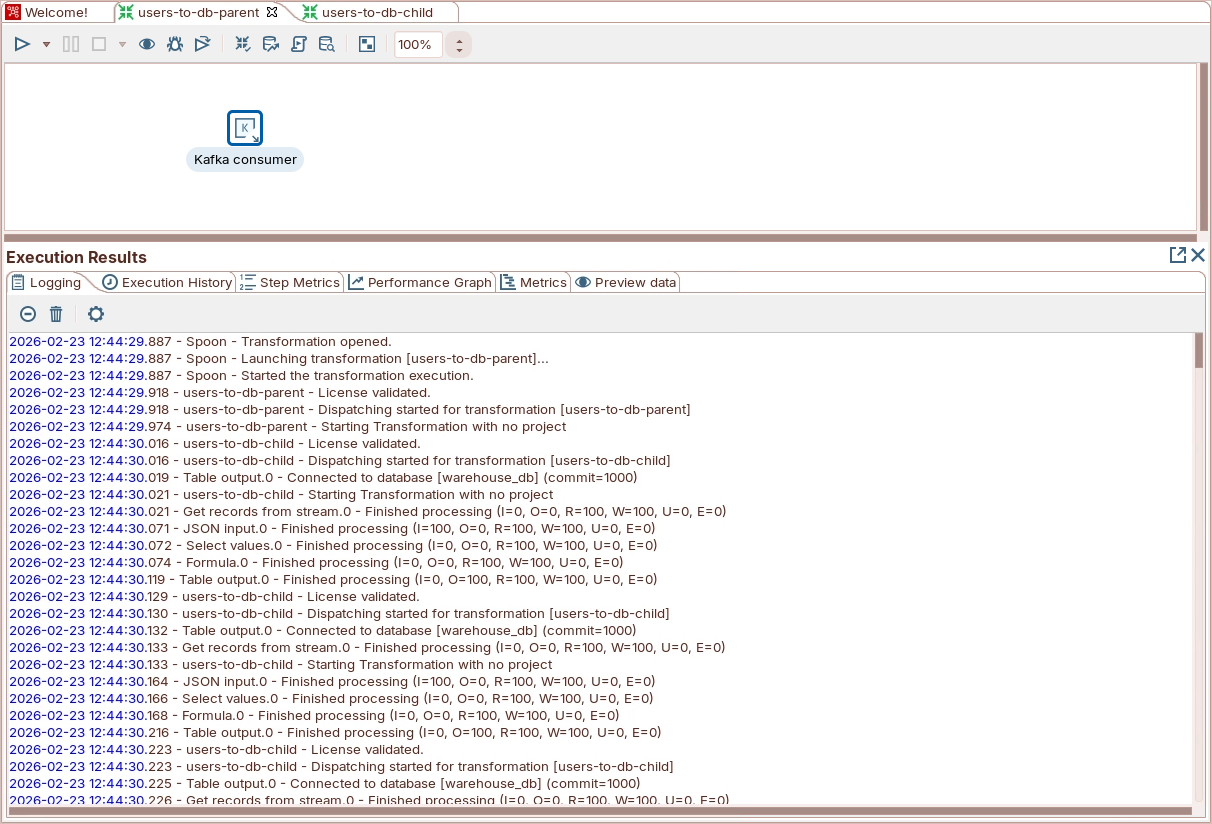The height and width of the screenshot is (824, 1212).
Task: Open the Welcome! tab
Action: tap(55, 13)
